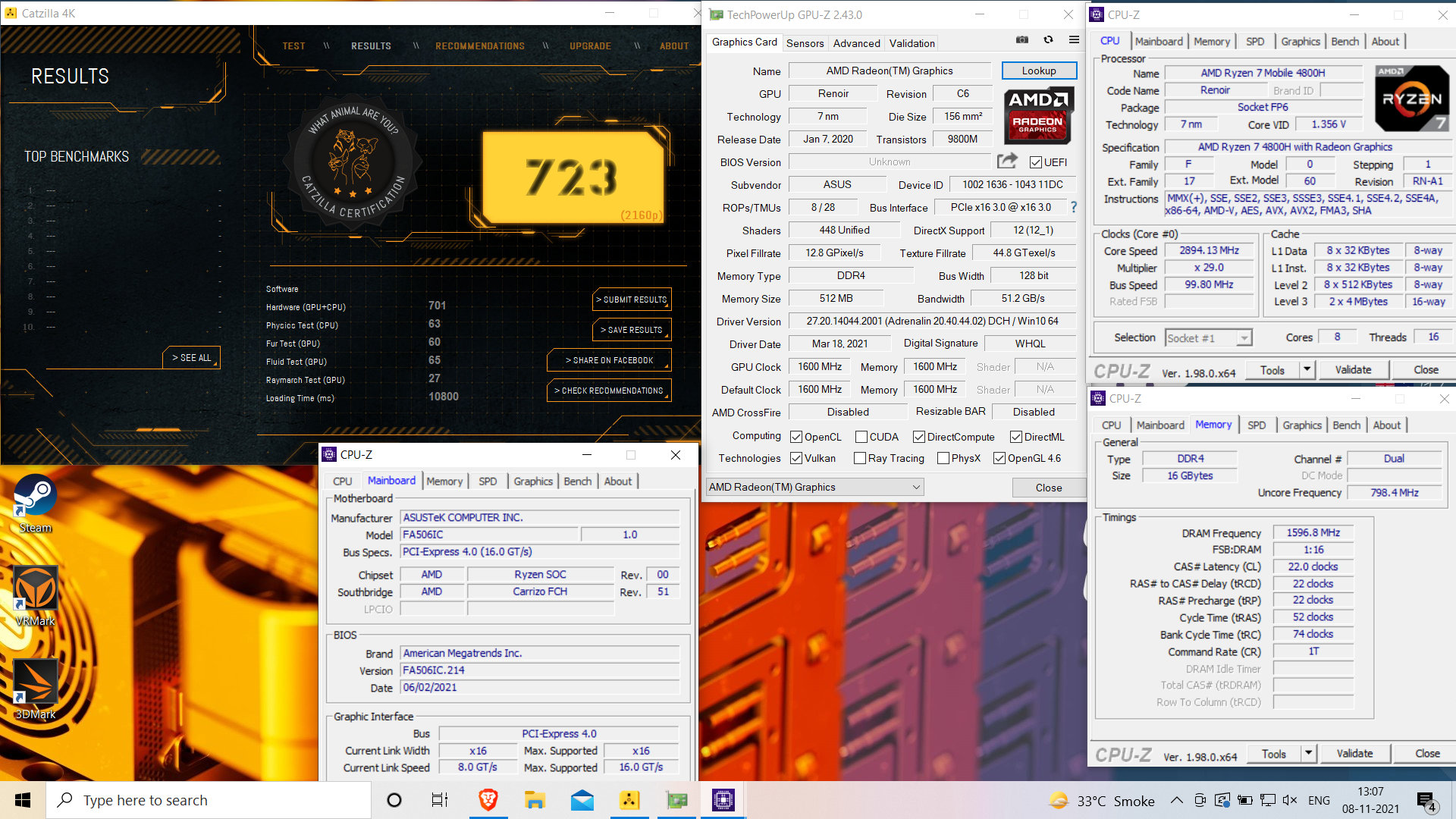Toggle the OpenCL checkbox
1456x819 pixels.
click(x=795, y=437)
